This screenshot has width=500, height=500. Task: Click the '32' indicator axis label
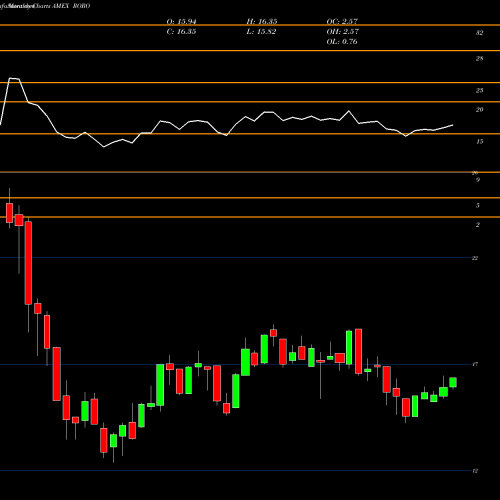479,33
